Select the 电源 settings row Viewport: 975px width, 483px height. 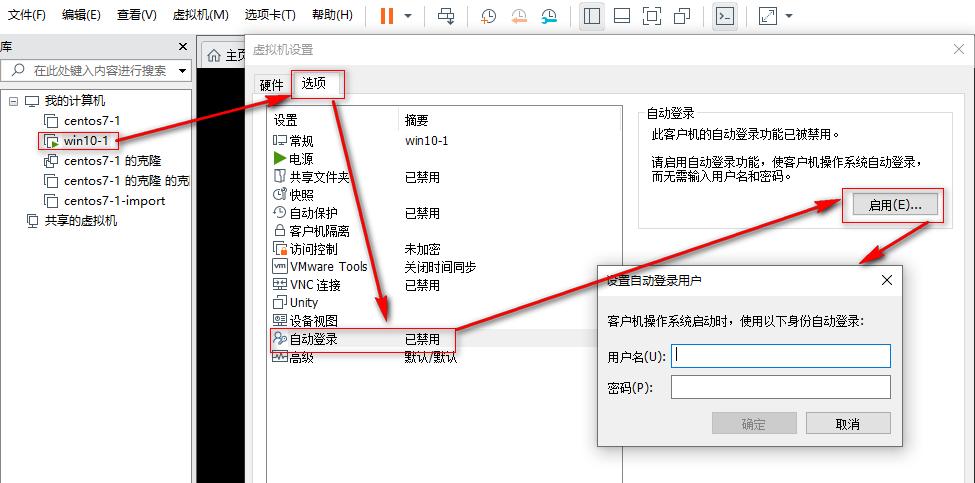click(x=444, y=159)
